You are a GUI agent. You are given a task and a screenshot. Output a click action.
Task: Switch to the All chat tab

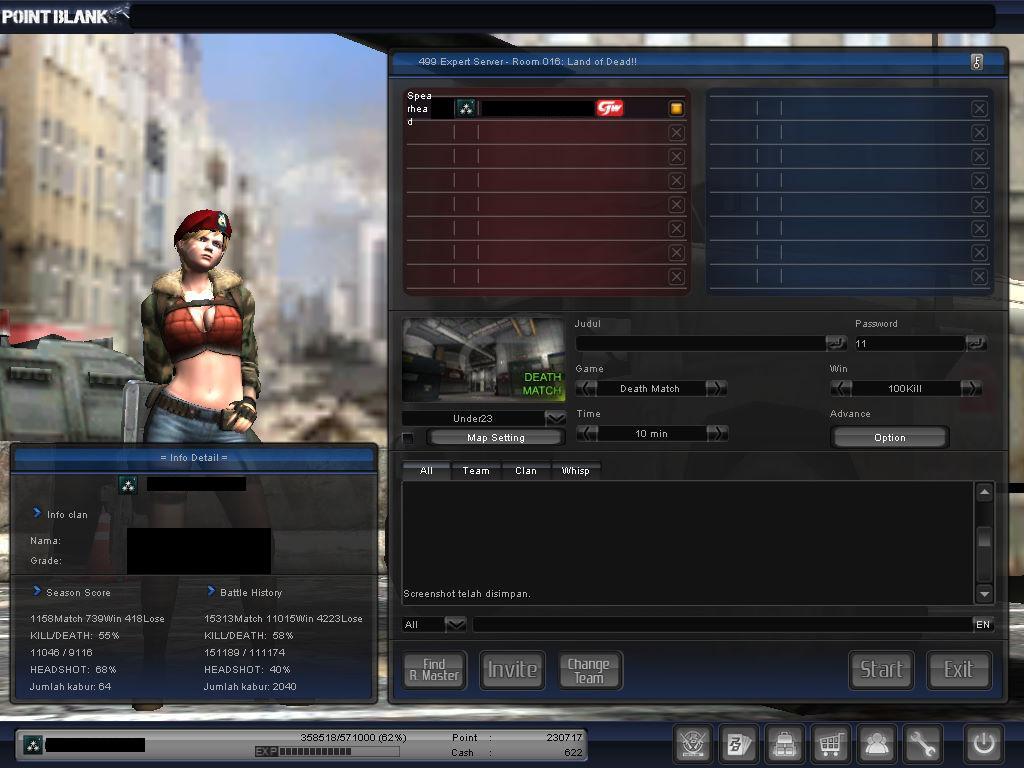pos(426,471)
